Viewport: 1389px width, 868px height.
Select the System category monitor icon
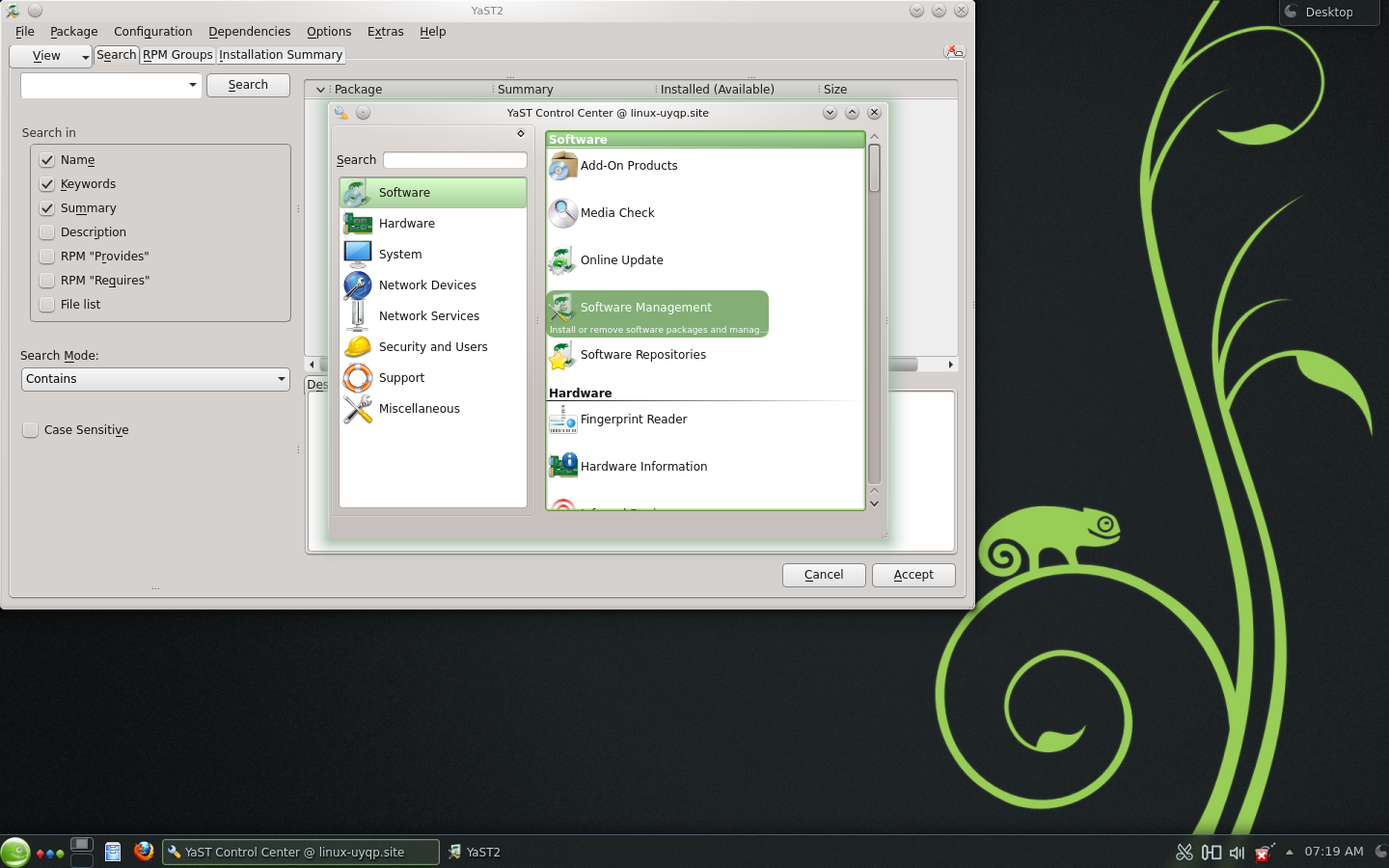click(358, 255)
